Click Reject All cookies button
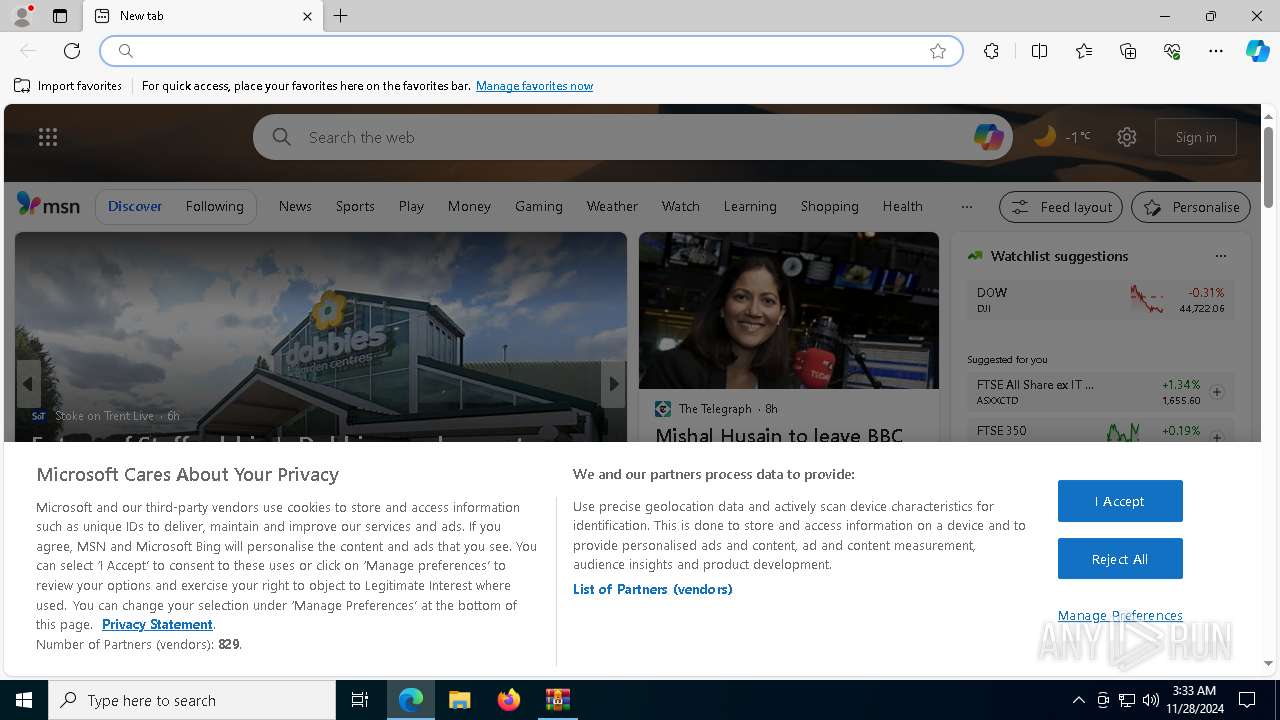 point(1120,559)
